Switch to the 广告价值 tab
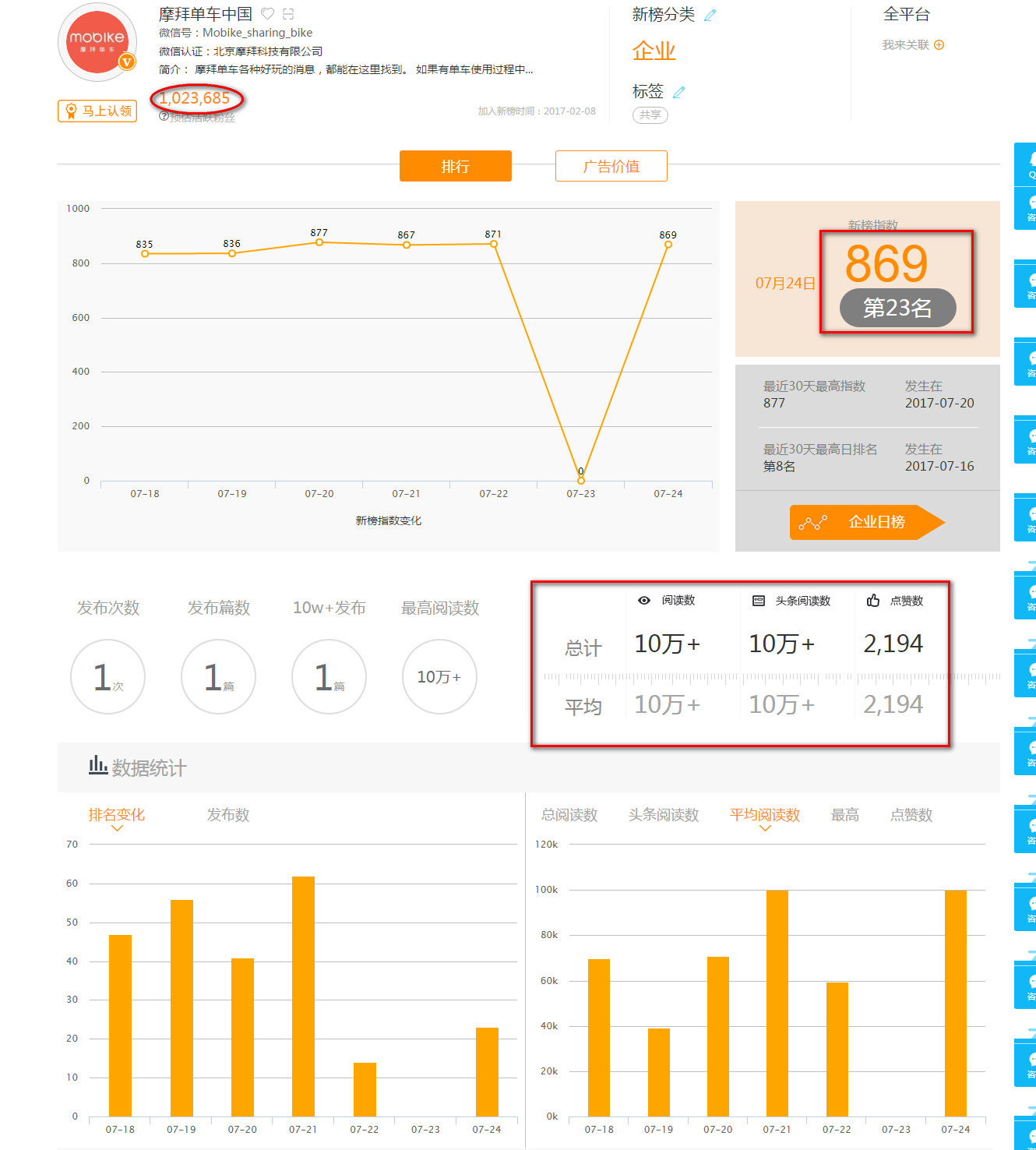The image size is (1036, 1150). click(611, 166)
